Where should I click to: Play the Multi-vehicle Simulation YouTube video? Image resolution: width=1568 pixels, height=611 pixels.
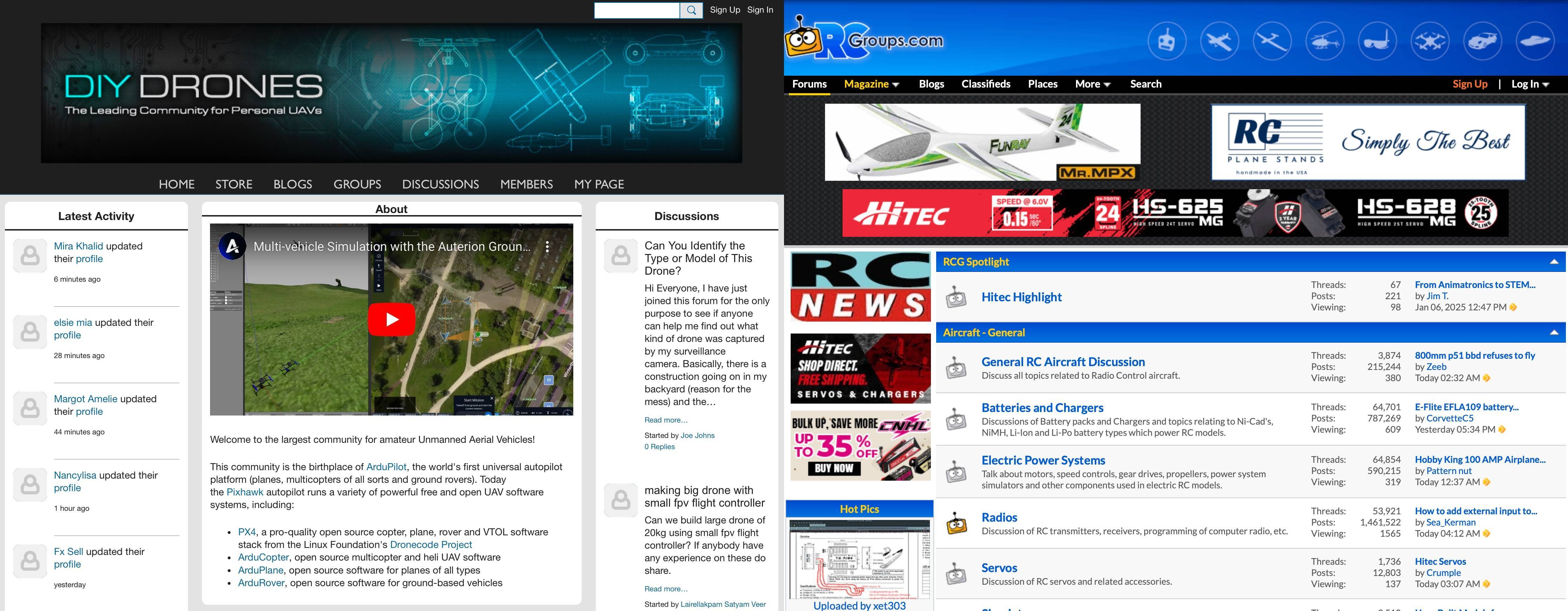[391, 319]
